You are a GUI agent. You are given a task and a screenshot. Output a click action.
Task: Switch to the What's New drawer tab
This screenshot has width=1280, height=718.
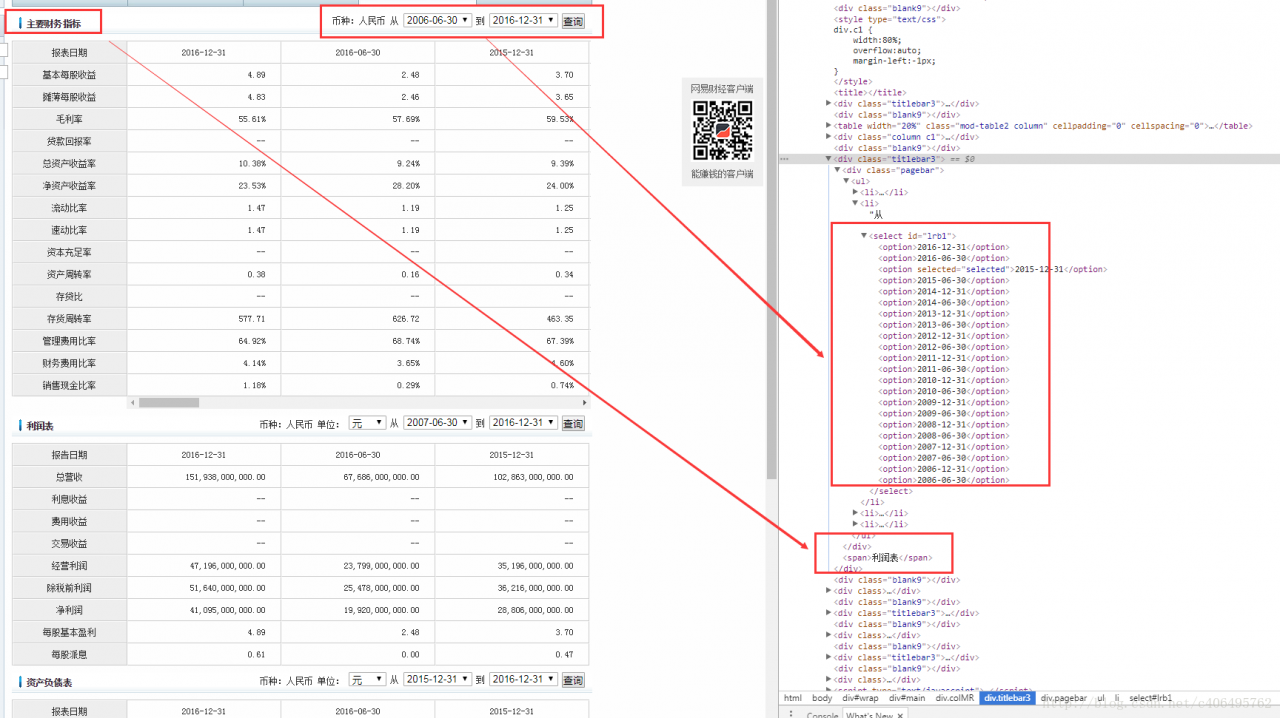tap(868, 715)
